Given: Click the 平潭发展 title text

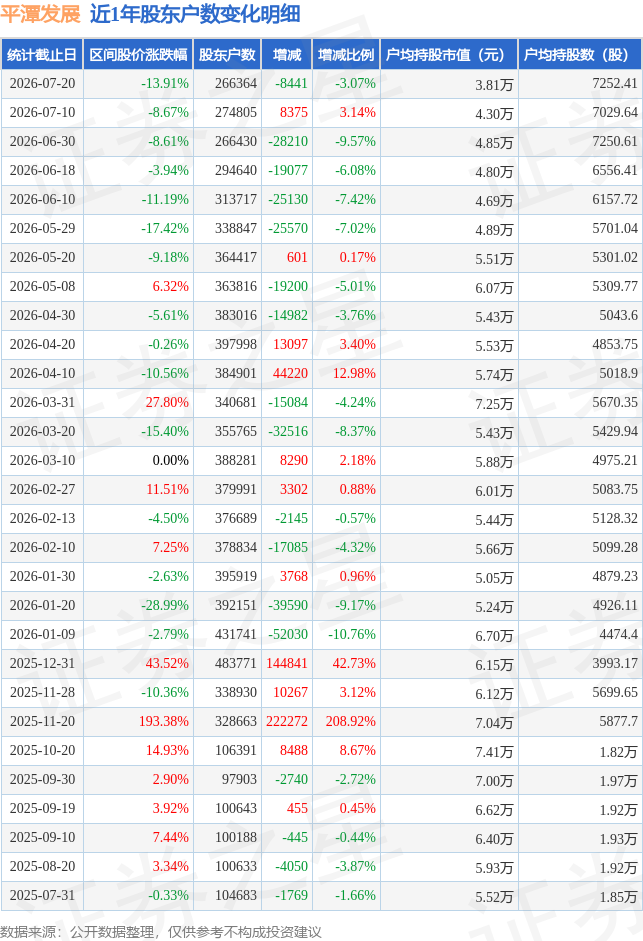Looking at the screenshot, I should click(x=40, y=14).
